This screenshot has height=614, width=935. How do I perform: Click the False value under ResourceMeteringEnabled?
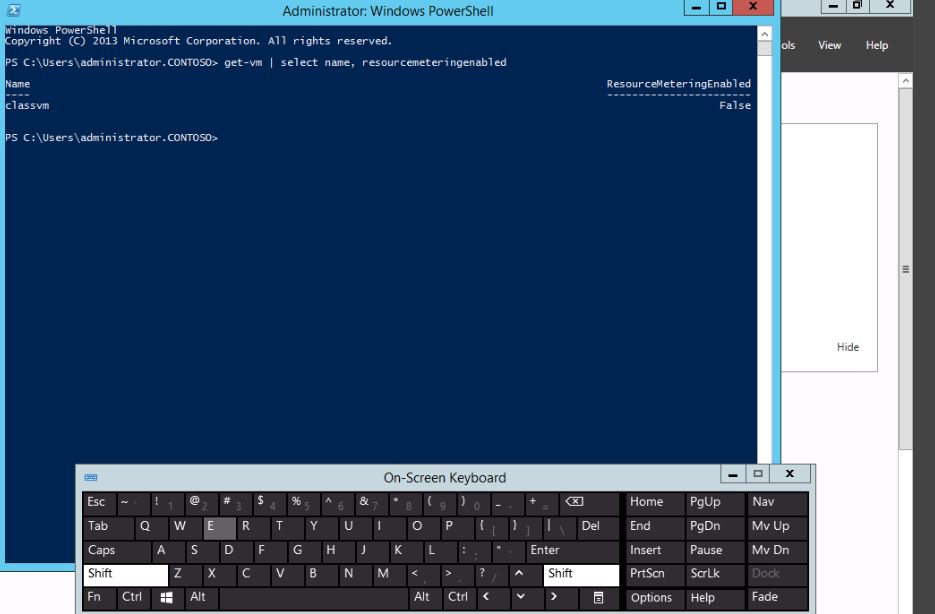click(735, 106)
